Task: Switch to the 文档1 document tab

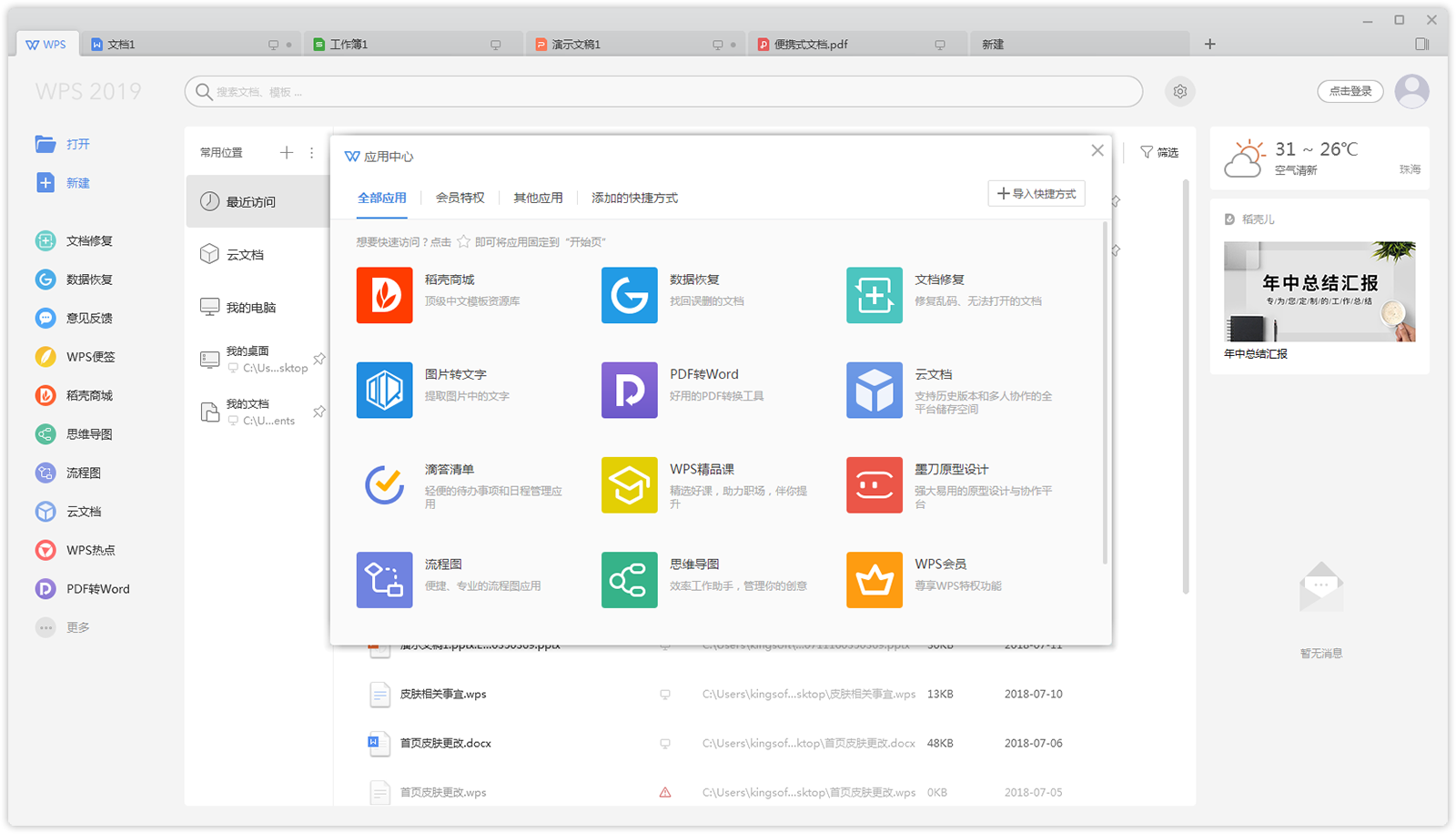Action: pos(191,44)
